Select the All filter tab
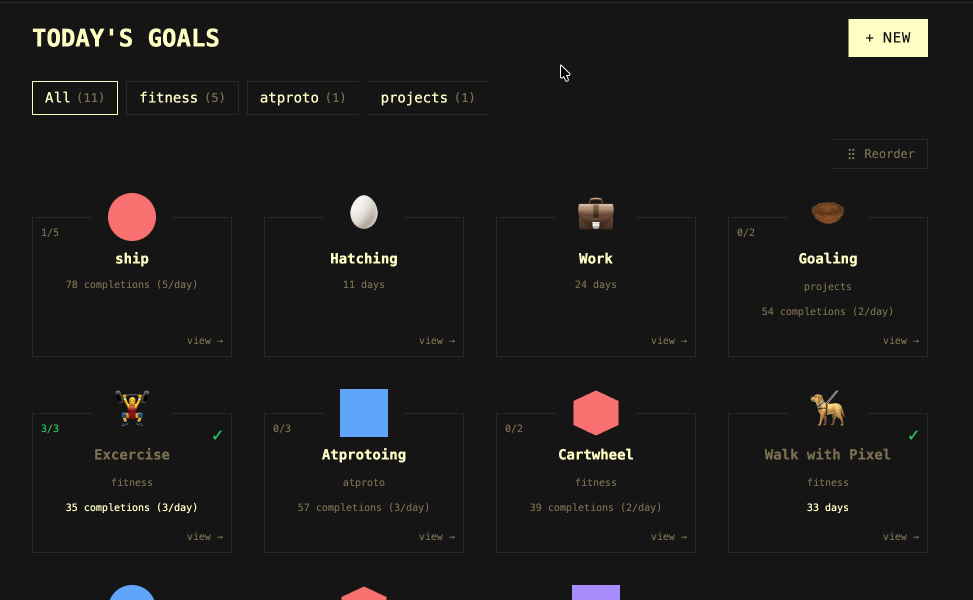The width and height of the screenshot is (973, 600). pyautogui.click(x=75, y=98)
